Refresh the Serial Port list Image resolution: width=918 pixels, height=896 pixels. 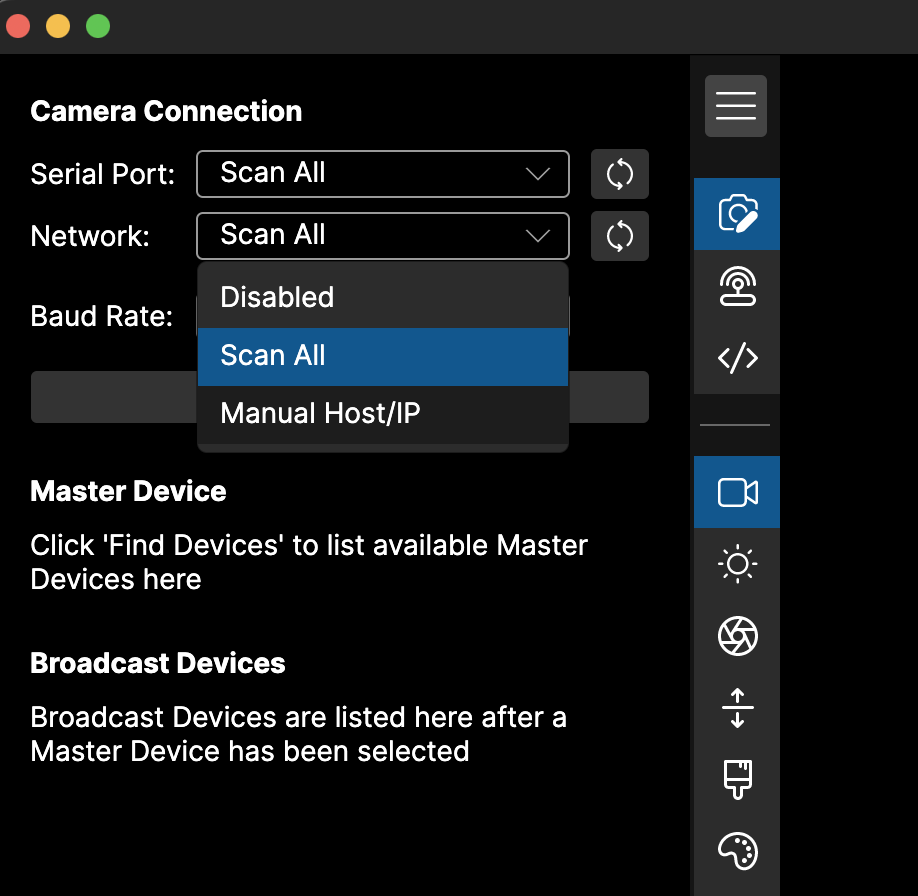click(620, 174)
